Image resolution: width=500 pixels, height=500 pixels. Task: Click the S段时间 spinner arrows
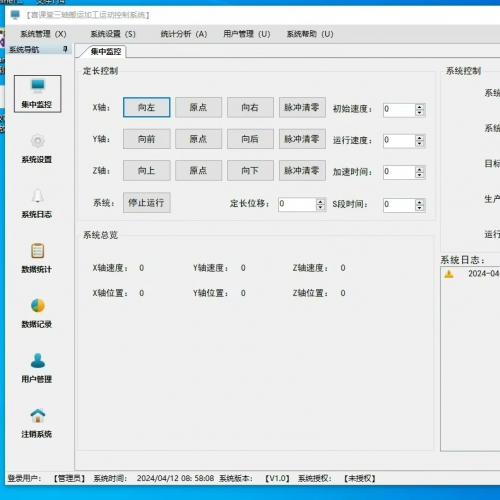pos(420,205)
